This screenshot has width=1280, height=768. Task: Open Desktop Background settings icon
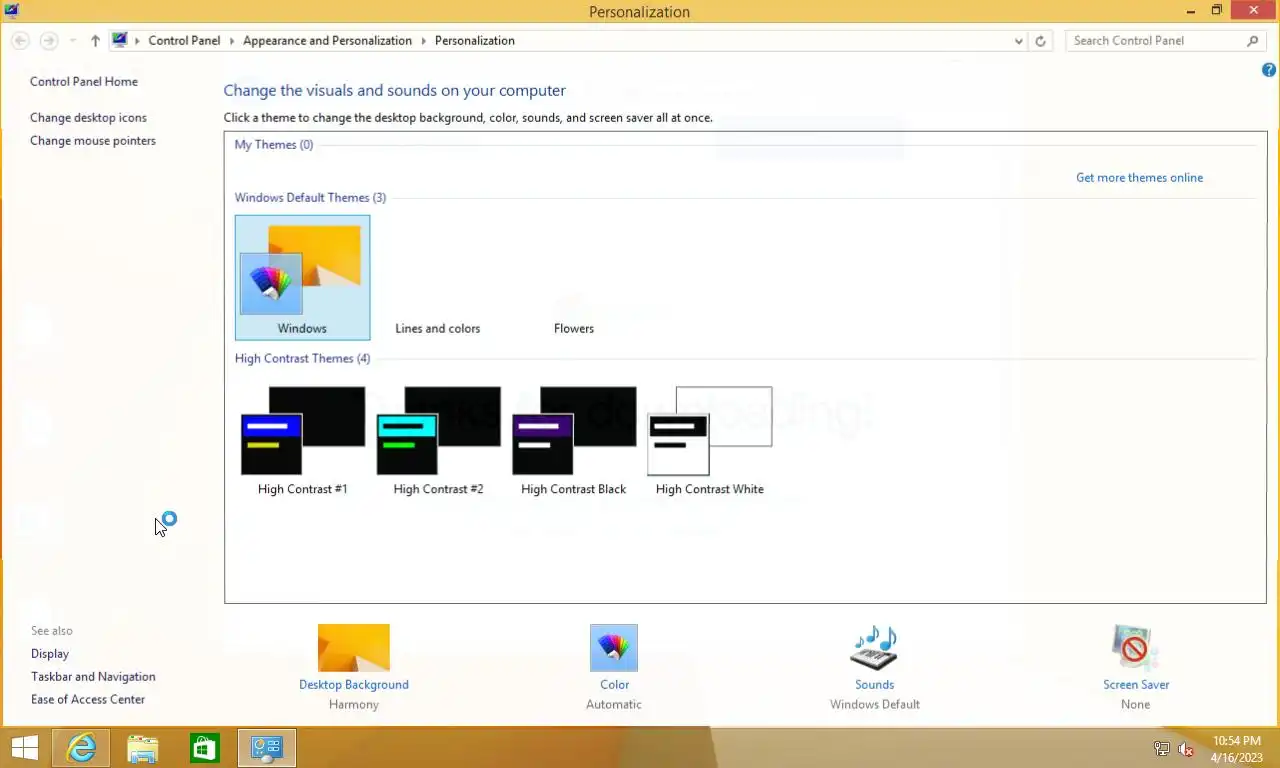coord(353,648)
